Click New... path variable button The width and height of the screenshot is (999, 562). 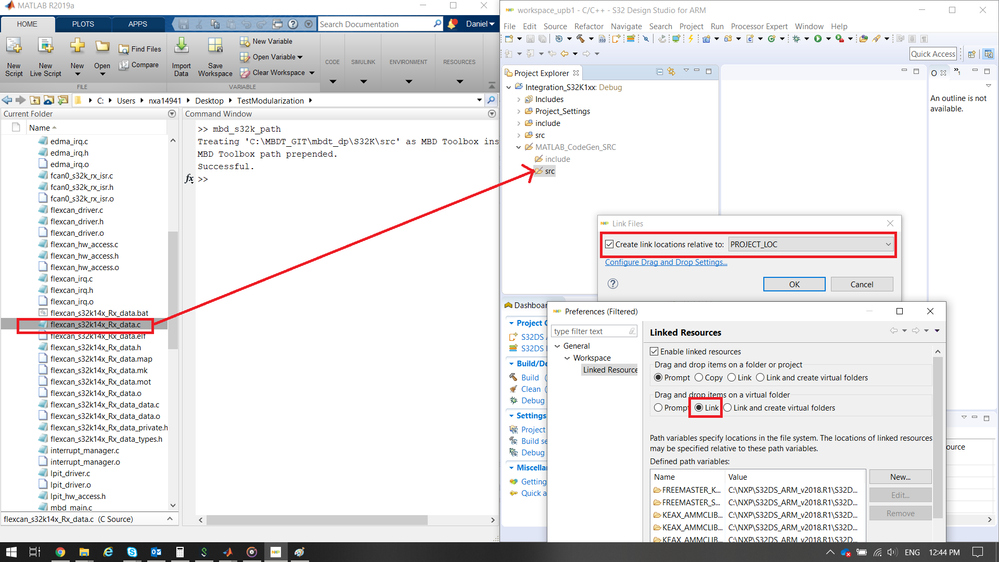point(900,477)
